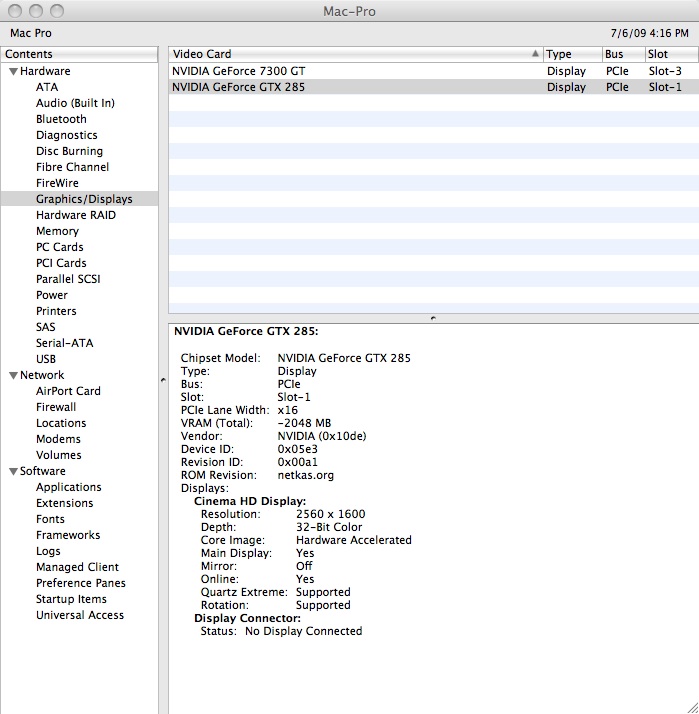
Task: Click the Contents column header
Action: click(x=79, y=54)
